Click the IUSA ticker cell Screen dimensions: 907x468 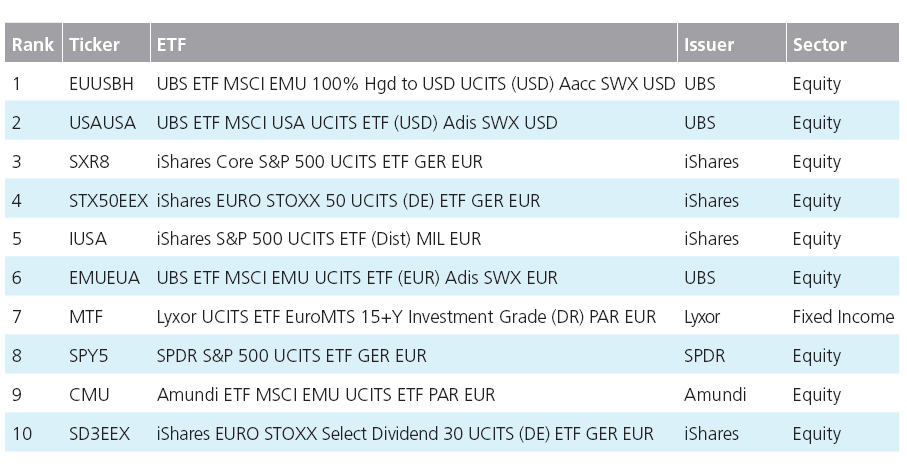tap(88, 239)
